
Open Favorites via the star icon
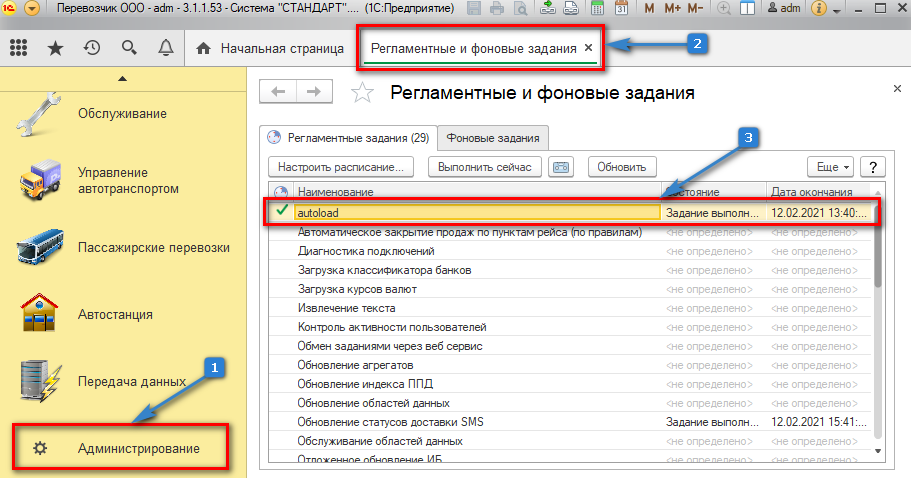click(x=55, y=48)
